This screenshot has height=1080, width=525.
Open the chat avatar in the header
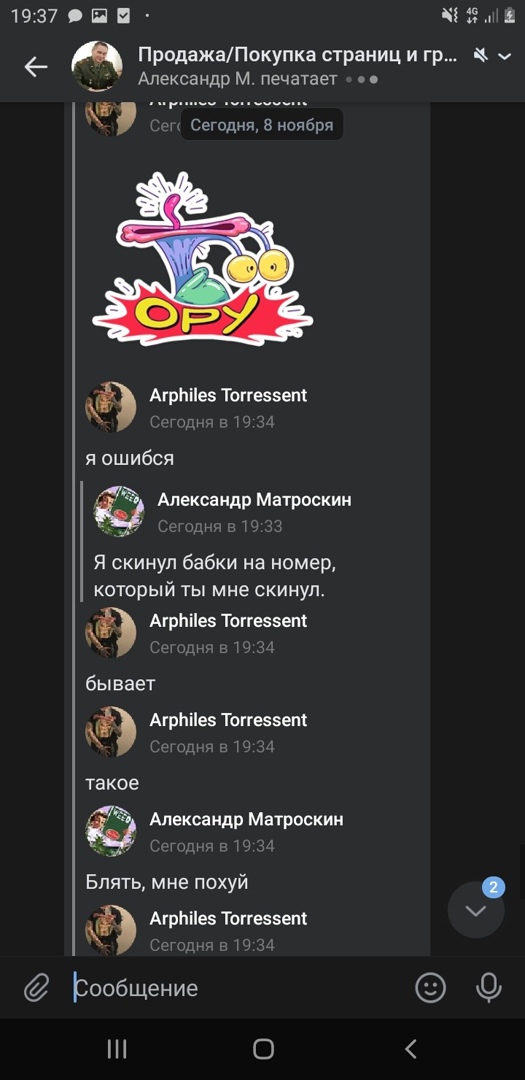pos(97,67)
